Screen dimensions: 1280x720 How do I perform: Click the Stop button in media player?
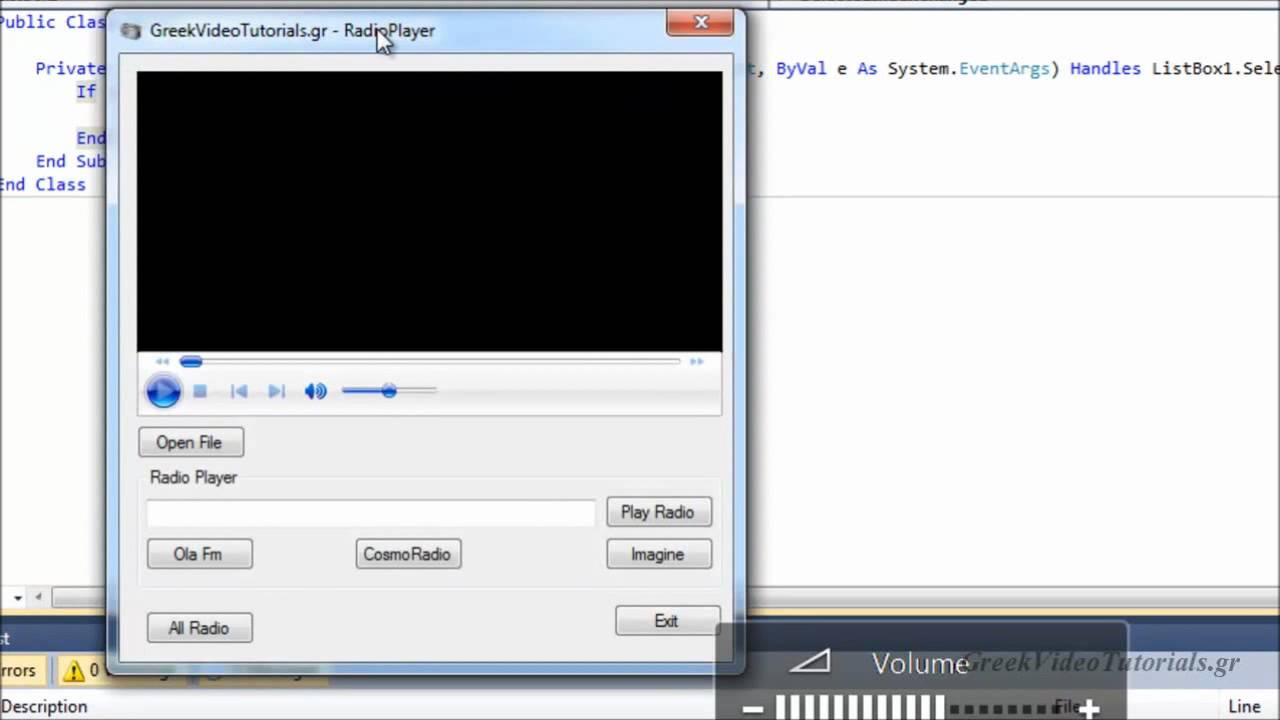(x=200, y=392)
